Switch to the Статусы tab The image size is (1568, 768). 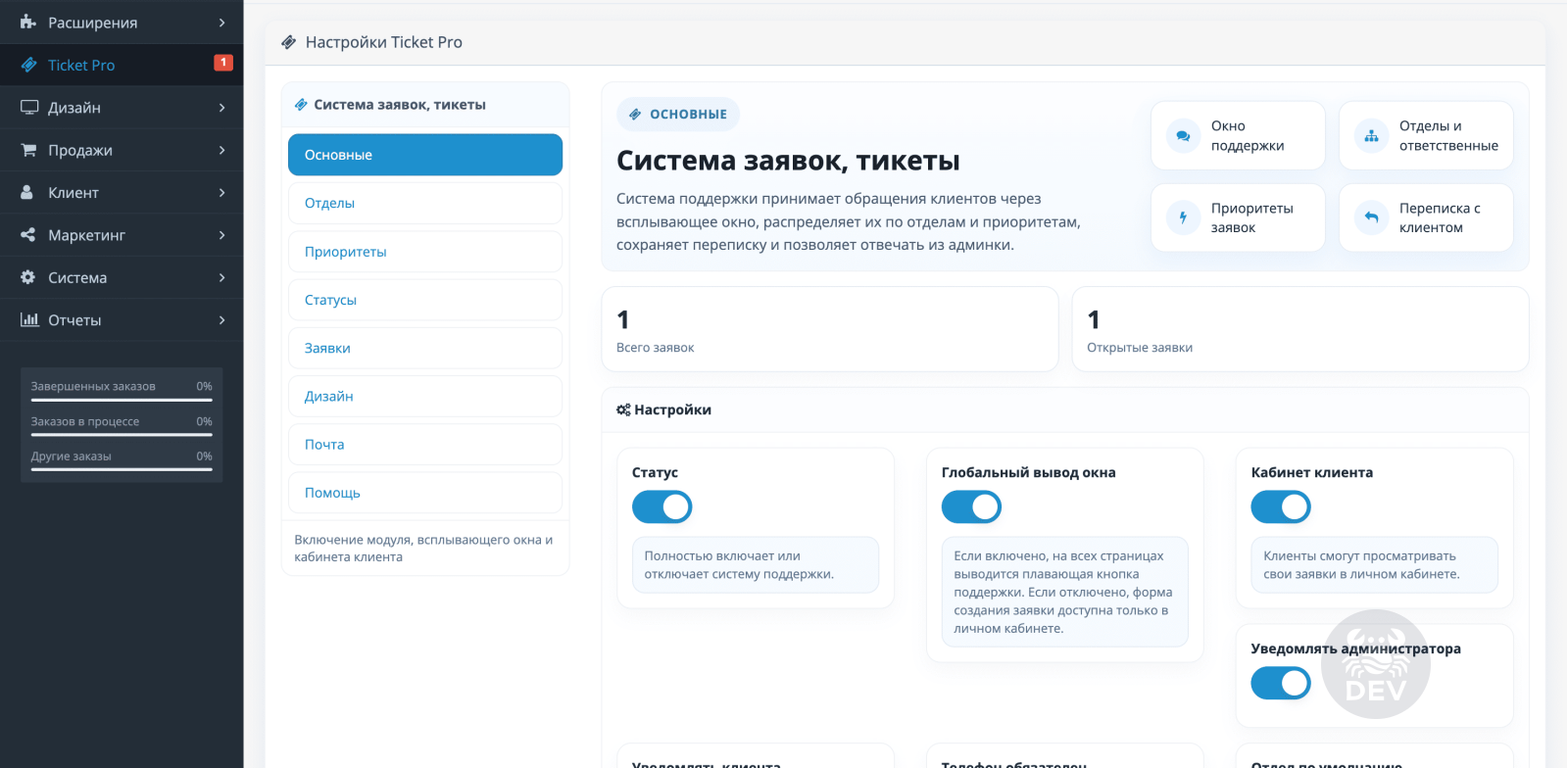coord(425,300)
